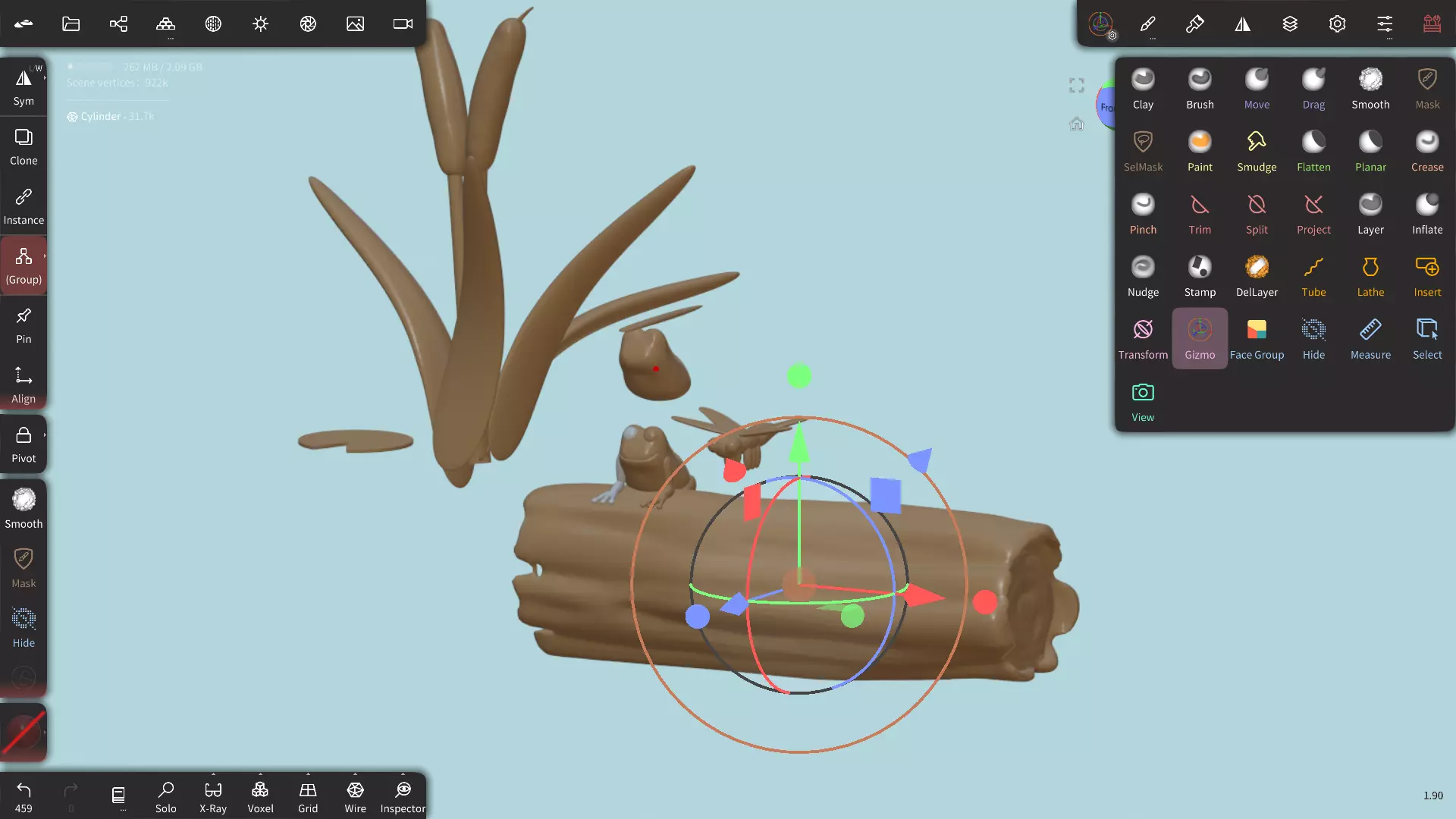Select the Paint tool
Image resolution: width=1456 pixels, height=819 pixels.
tap(1200, 151)
